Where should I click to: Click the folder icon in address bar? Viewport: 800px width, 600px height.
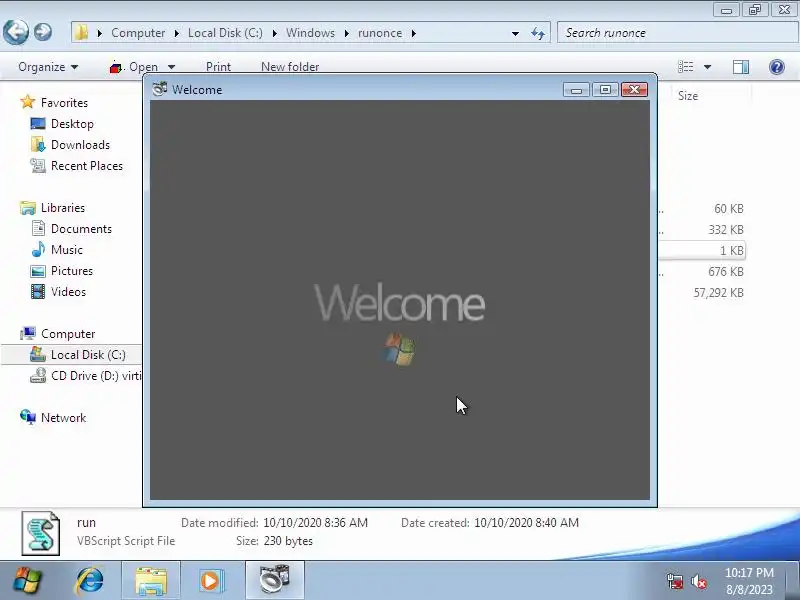tap(81, 33)
